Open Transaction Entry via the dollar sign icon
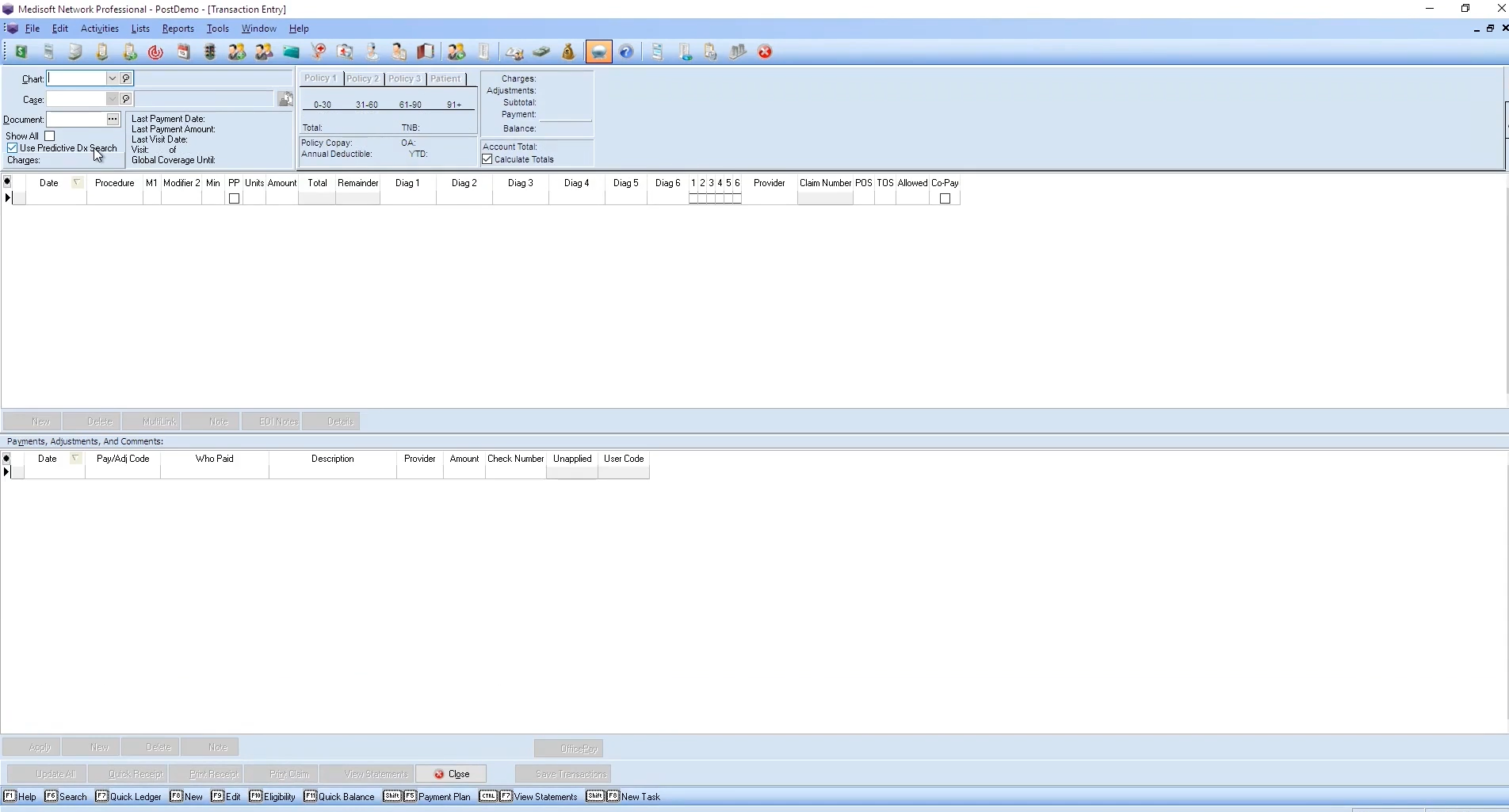Viewport: 1509px width, 812px height. pyautogui.click(x=21, y=51)
